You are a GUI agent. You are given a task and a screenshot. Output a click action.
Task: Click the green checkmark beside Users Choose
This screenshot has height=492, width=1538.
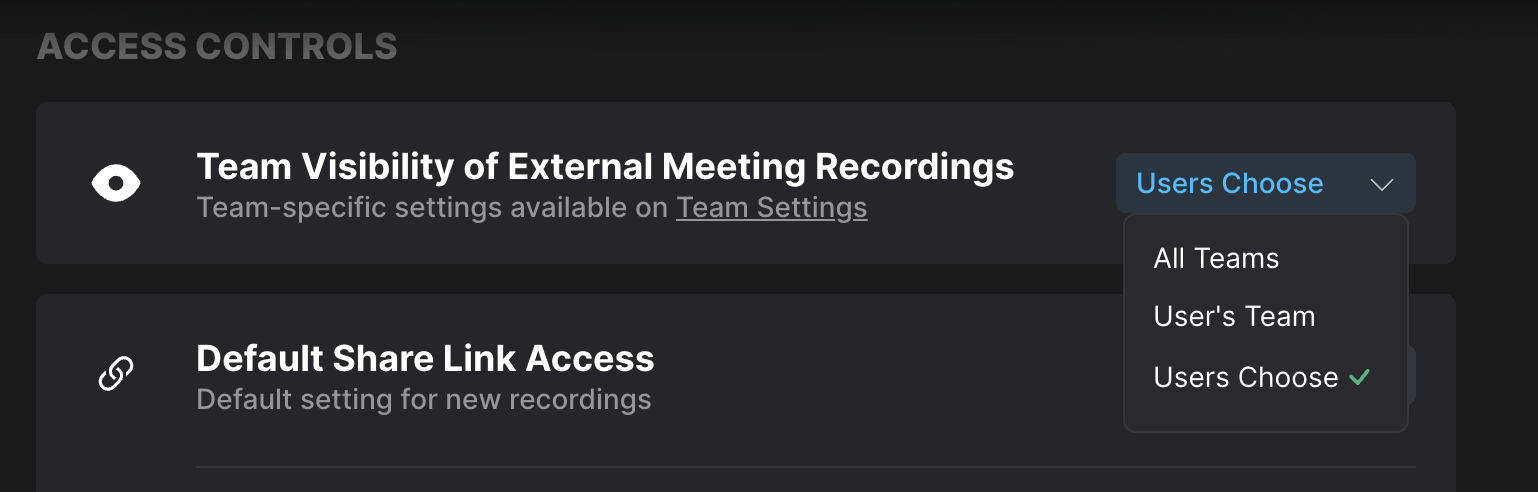point(1358,377)
